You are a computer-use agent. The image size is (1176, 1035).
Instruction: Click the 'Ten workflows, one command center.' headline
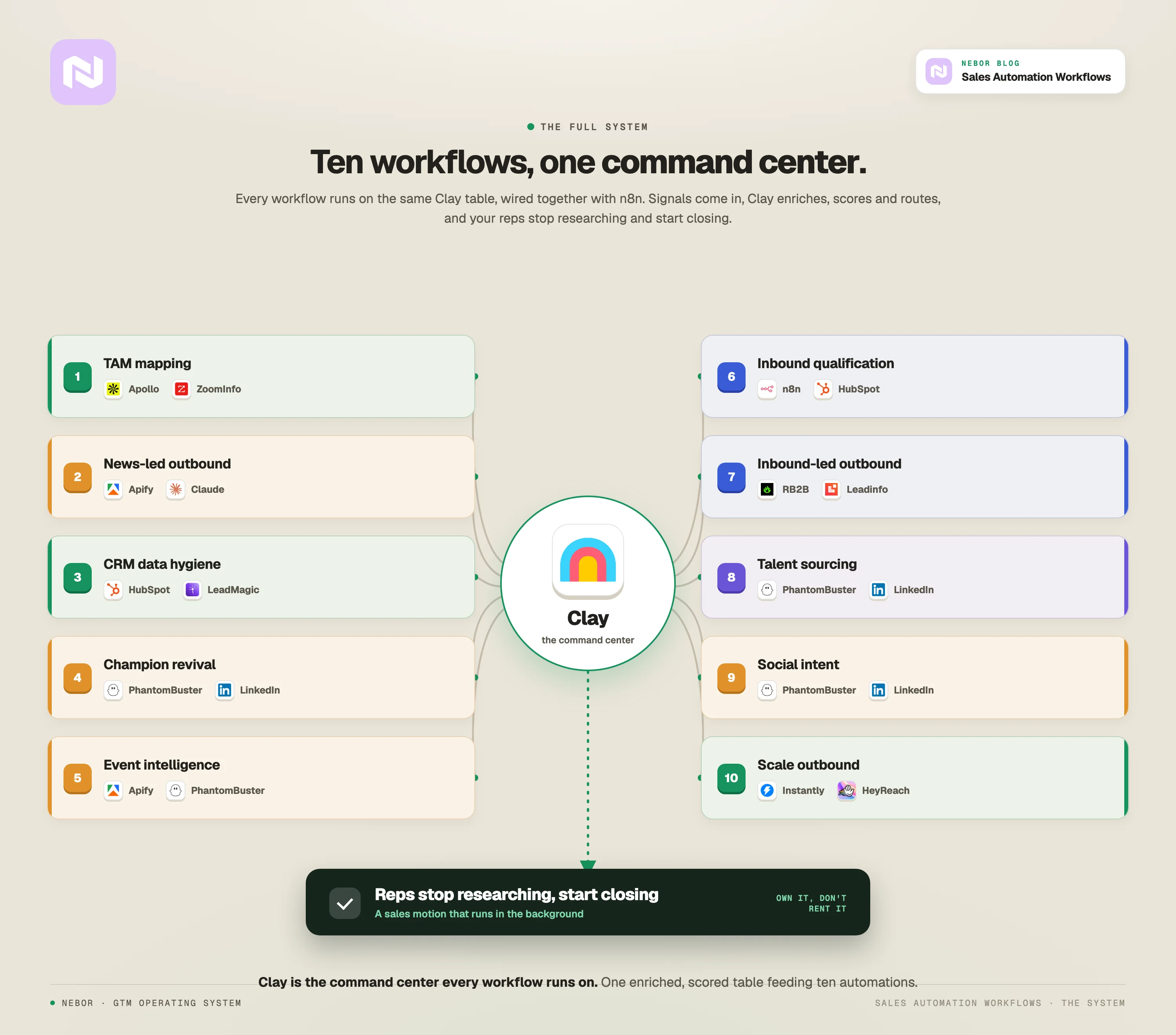pos(588,163)
